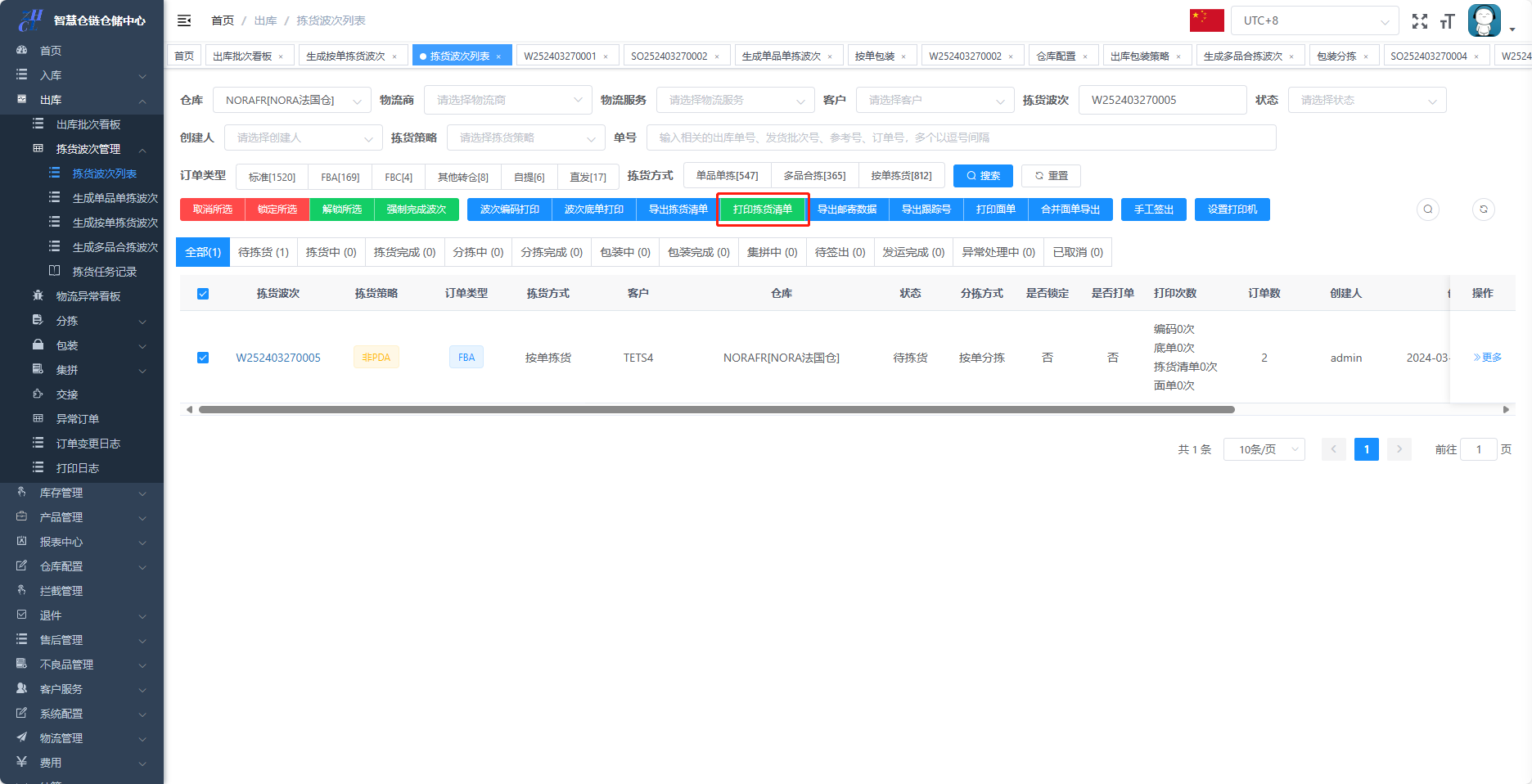Close the 按单包装 tab with its x

[903, 56]
